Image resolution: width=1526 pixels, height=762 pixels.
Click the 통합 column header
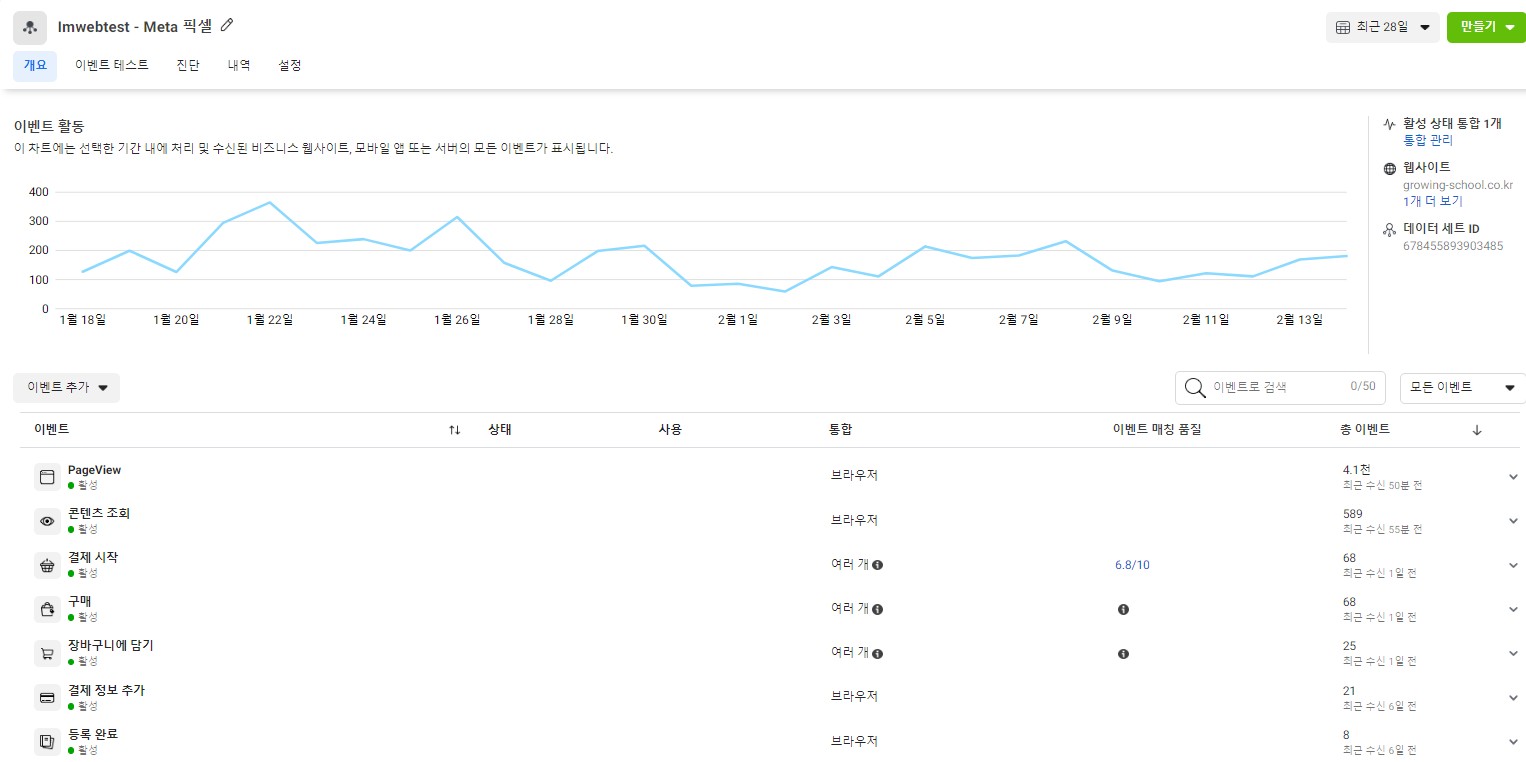coord(840,430)
